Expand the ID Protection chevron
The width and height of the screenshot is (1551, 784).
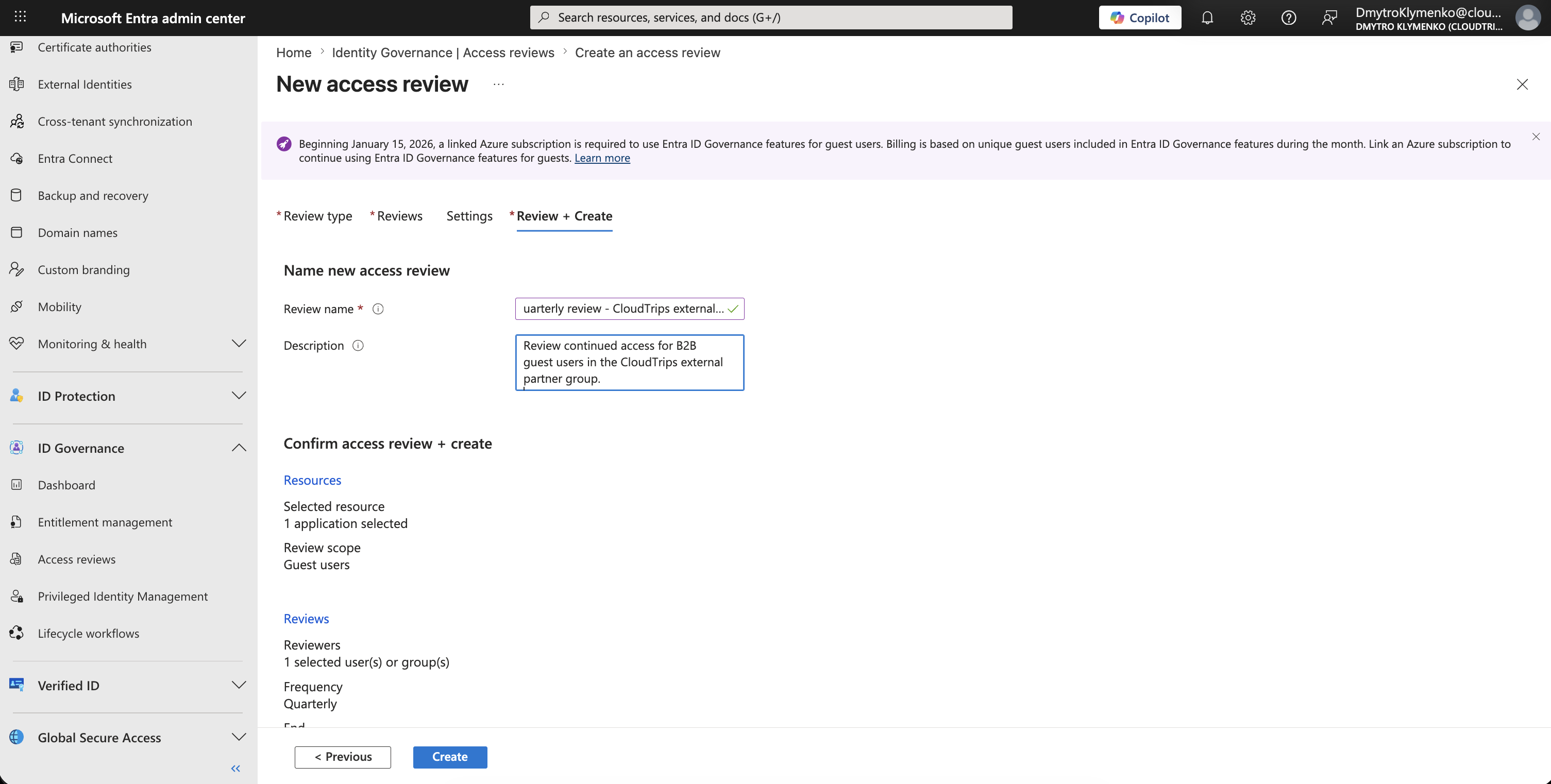tap(239, 395)
